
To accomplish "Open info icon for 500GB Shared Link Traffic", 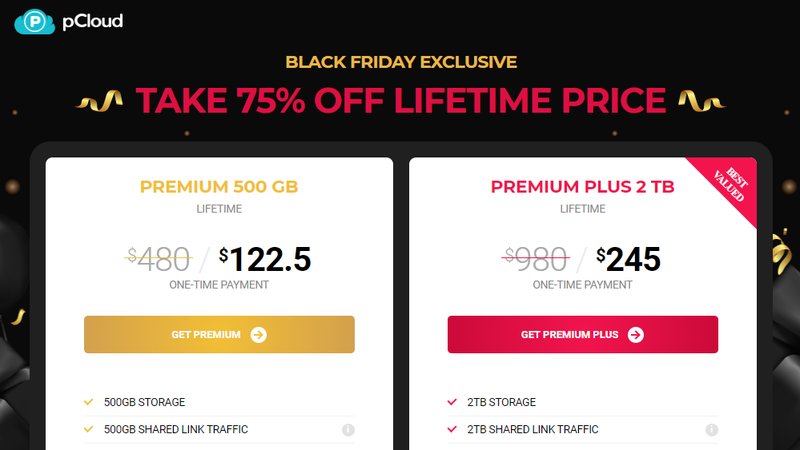I will (x=348, y=430).
